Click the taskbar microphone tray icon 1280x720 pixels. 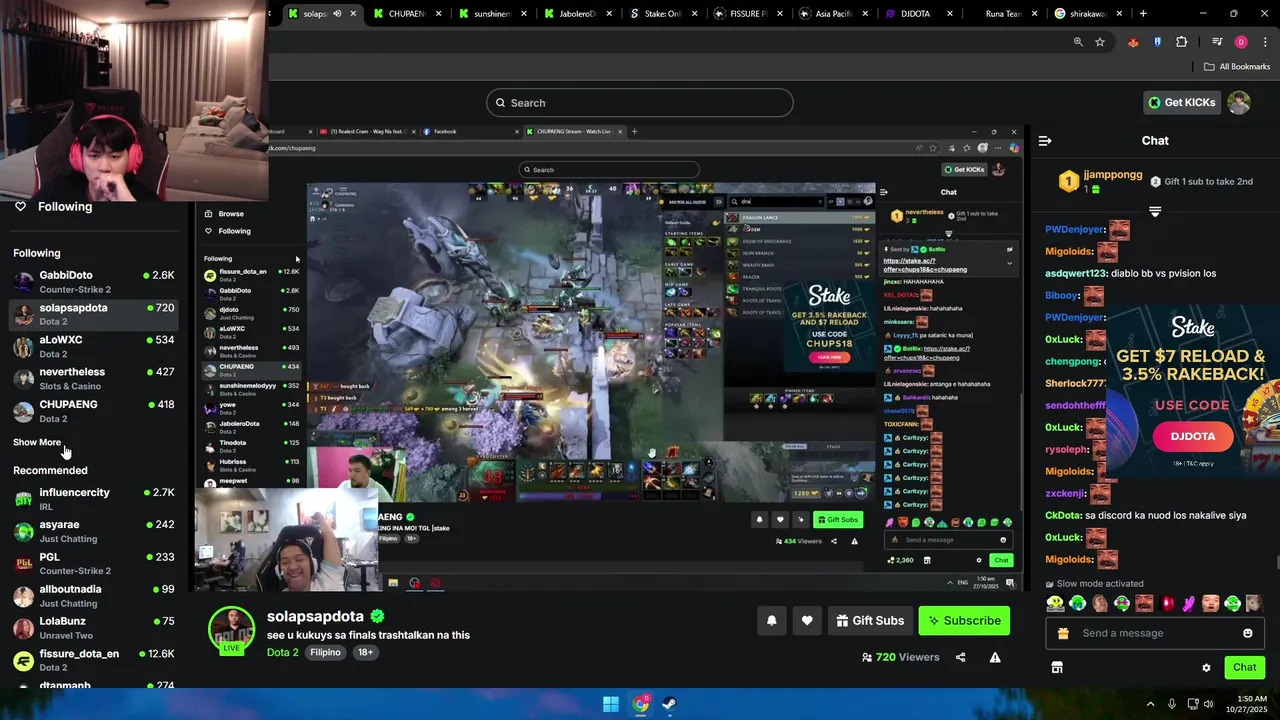click(1172, 704)
